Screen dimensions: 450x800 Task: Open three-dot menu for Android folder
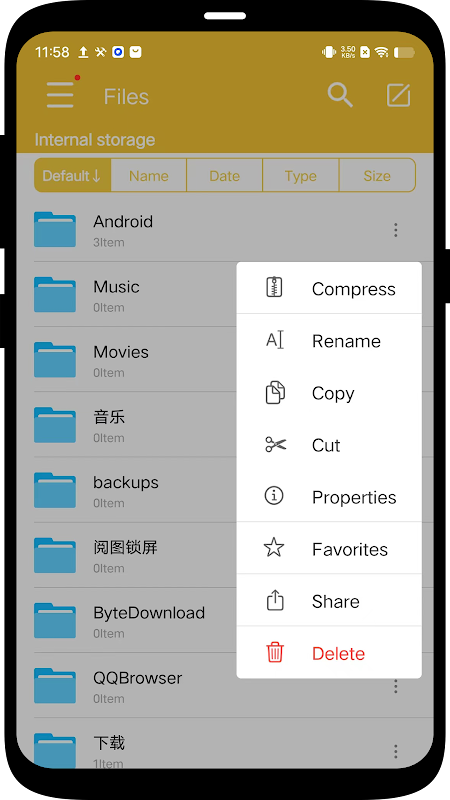tap(395, 230)
